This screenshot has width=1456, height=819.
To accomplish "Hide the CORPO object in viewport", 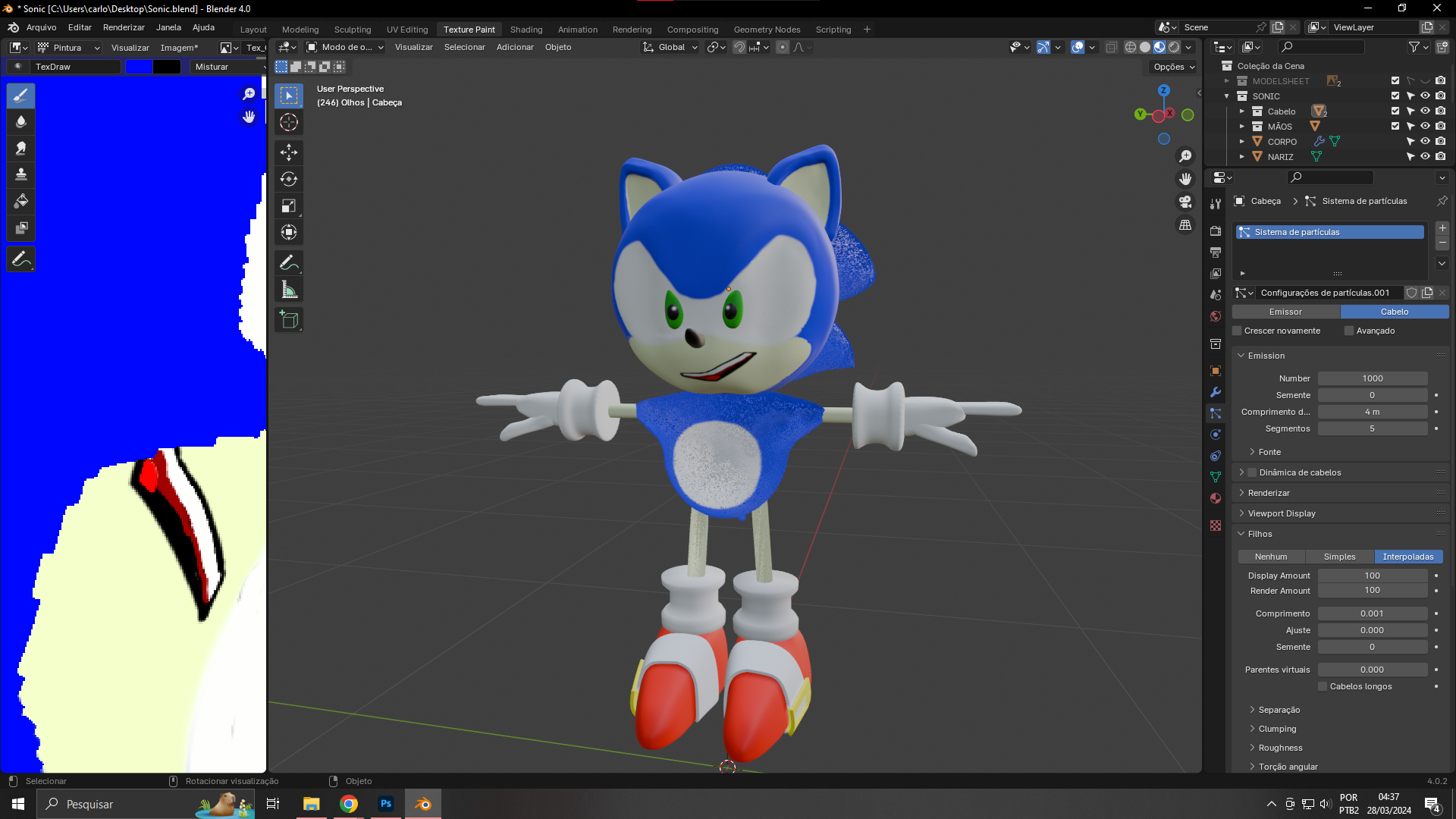I will [1425, 141].
